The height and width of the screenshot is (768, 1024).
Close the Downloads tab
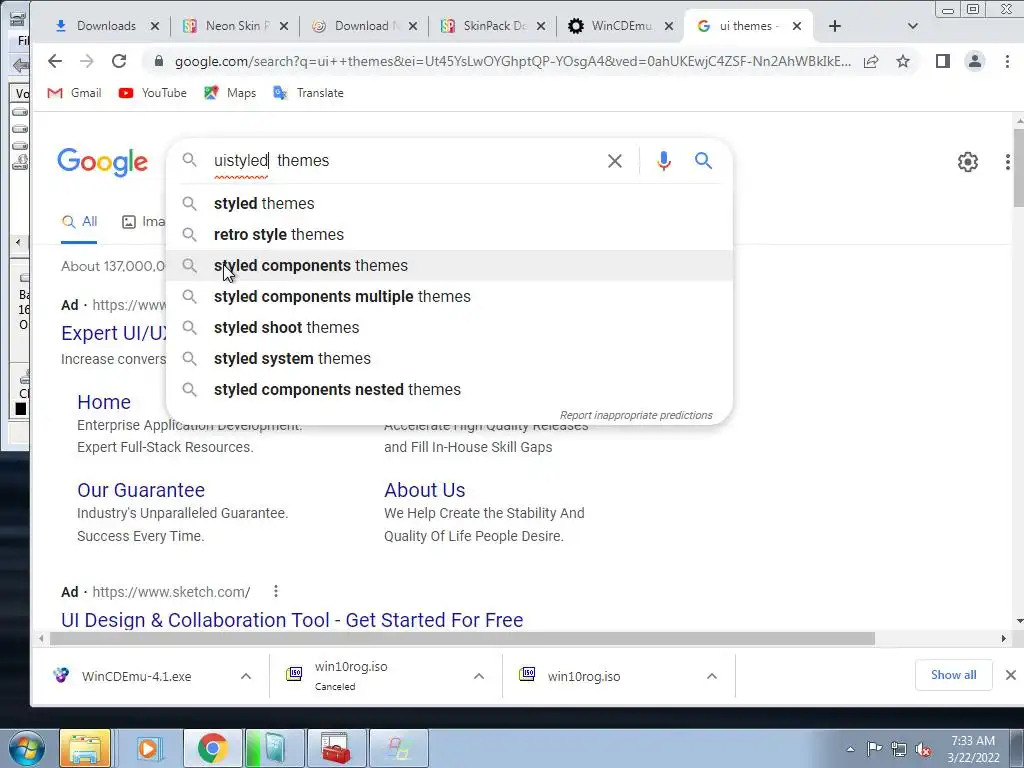(x=155, y=26)
